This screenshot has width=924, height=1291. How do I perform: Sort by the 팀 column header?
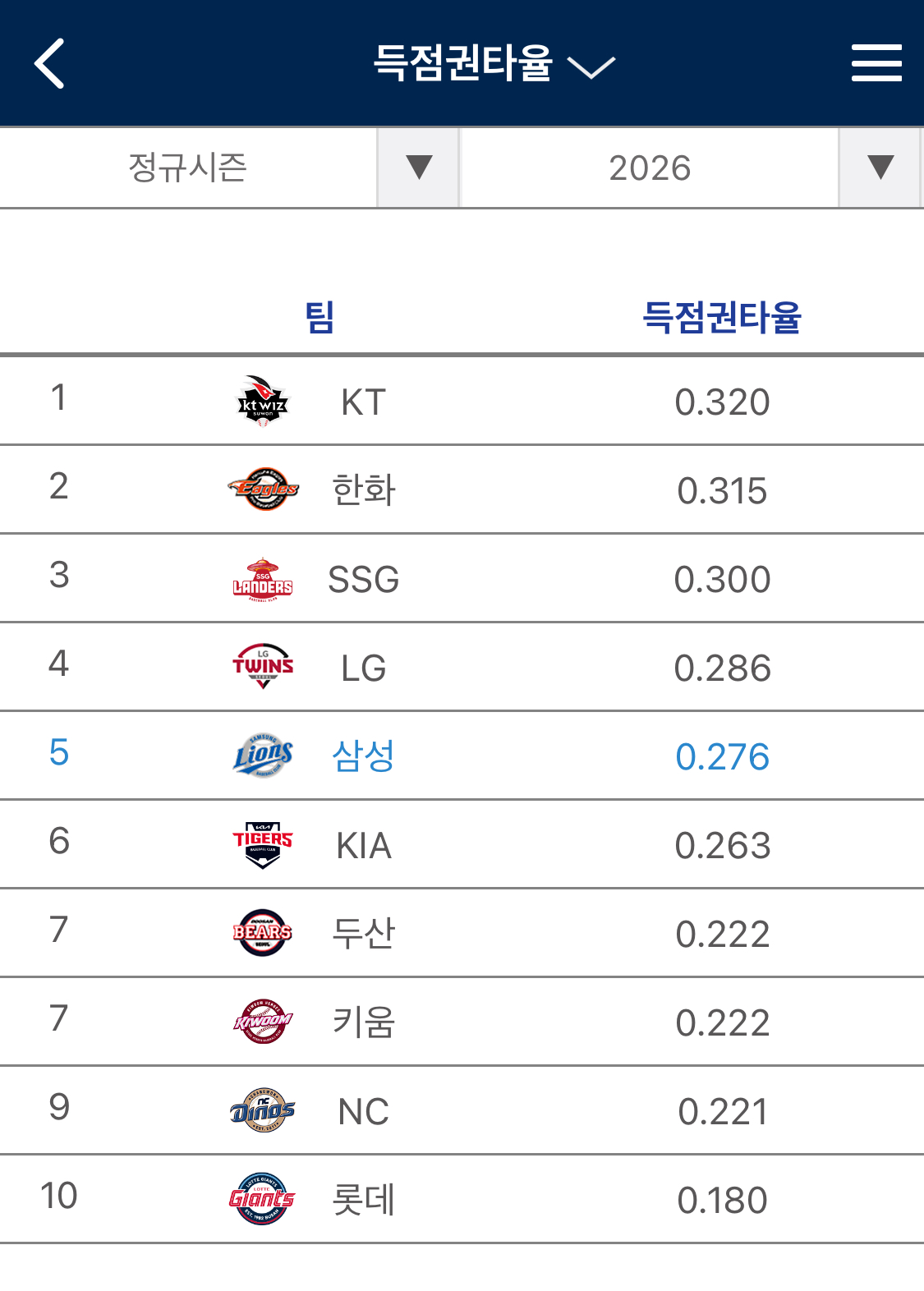(x=319, y=317)
